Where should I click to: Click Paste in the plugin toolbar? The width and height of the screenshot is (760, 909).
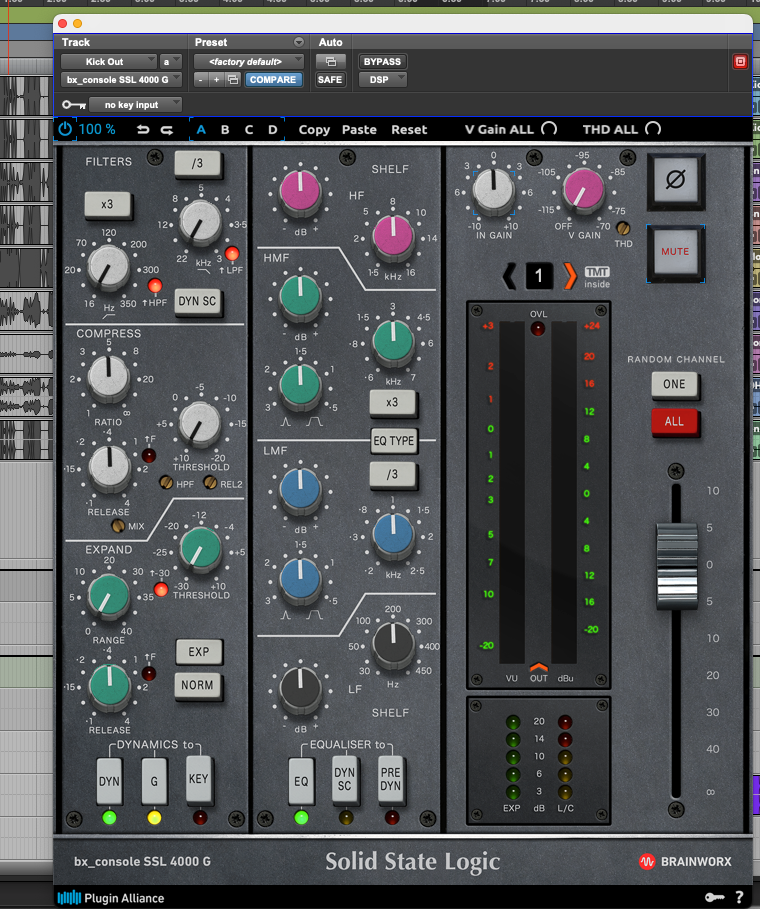(x=359, y=129)
